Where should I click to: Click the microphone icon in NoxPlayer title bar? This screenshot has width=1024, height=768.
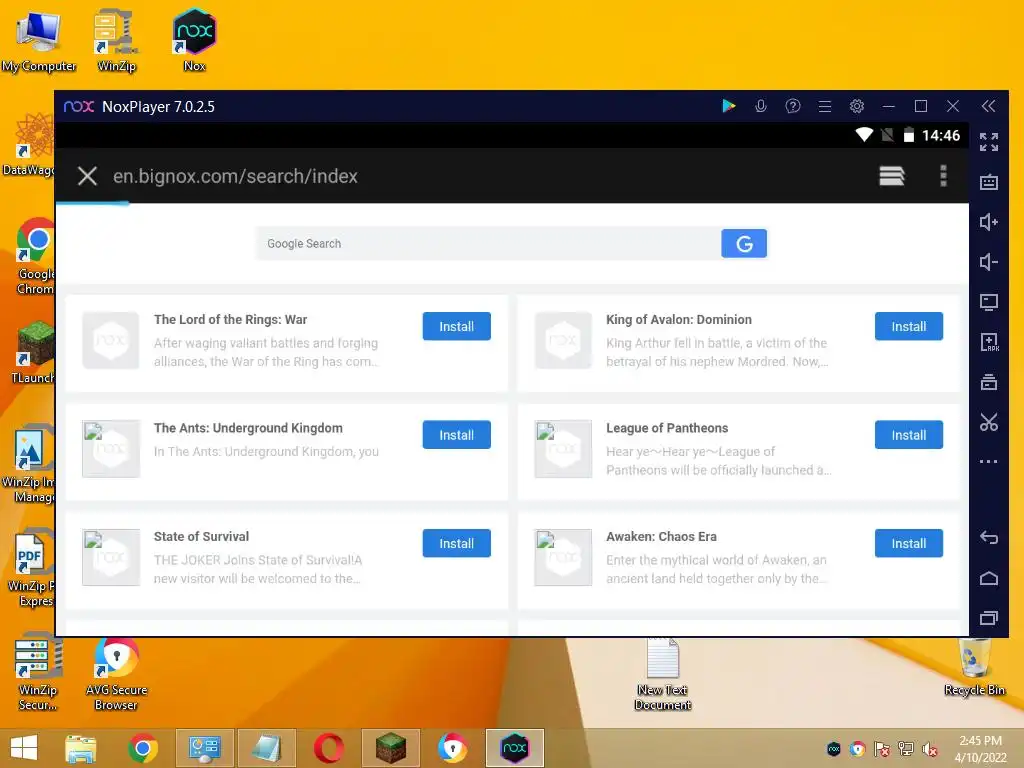761,106
